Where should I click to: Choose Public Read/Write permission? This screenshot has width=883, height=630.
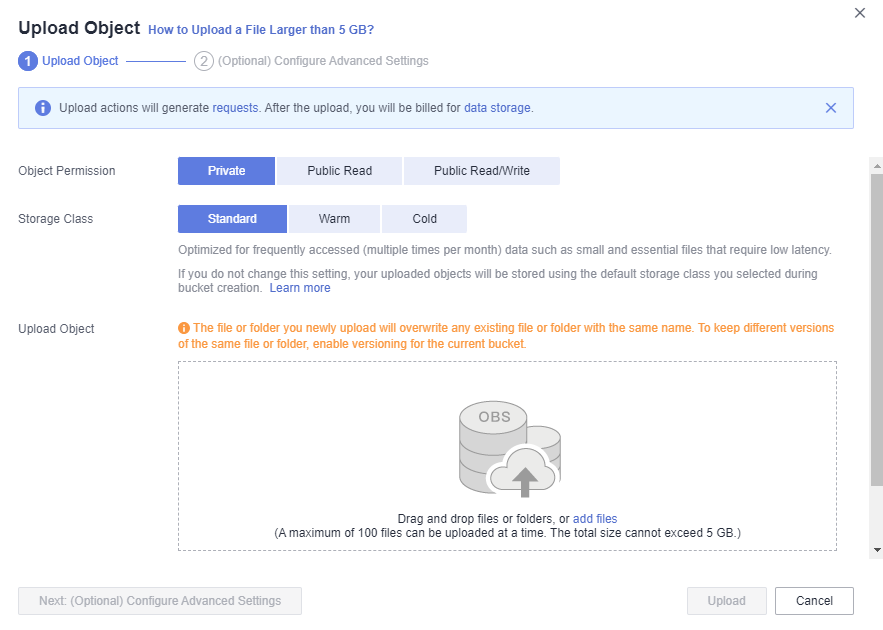(x=481, y=171)
